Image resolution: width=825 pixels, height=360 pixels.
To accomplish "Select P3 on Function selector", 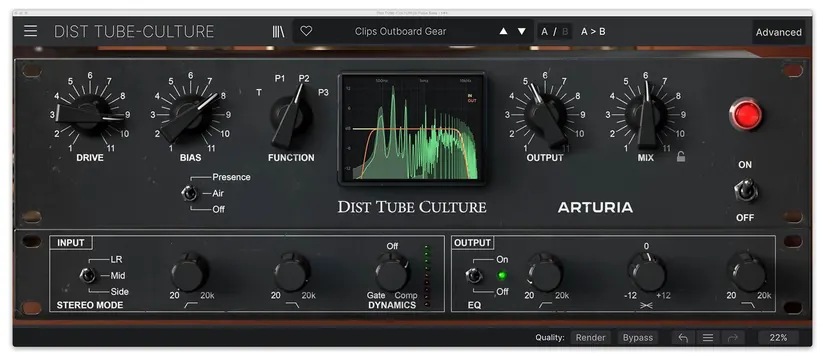I will pos(323,93).
